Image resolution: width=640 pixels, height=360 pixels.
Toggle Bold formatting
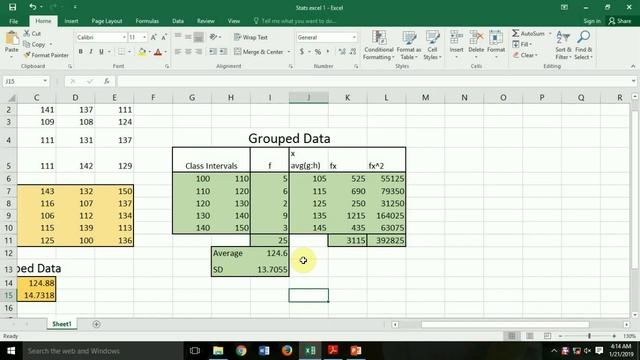80,52
